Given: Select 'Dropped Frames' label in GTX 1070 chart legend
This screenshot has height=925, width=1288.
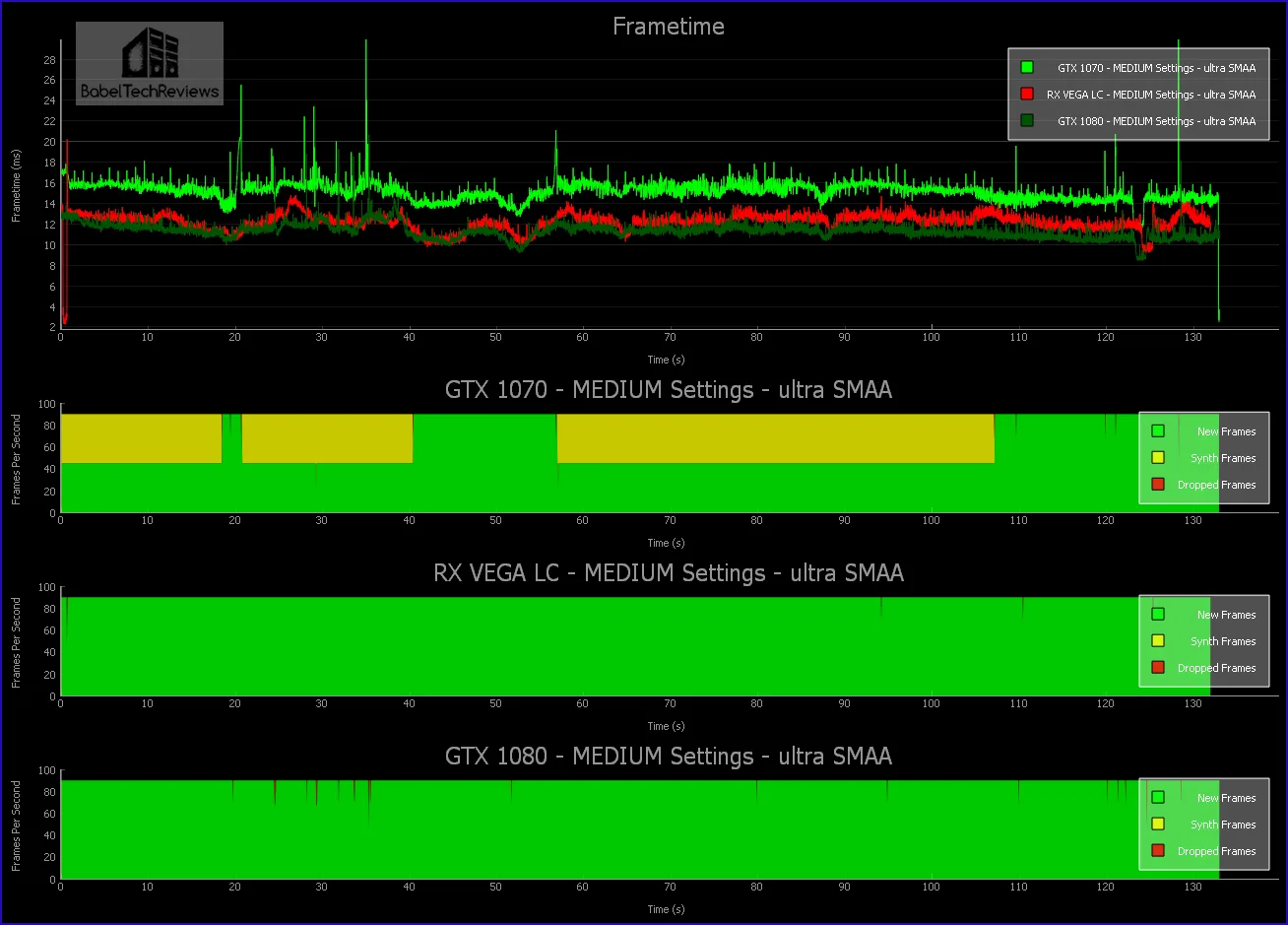Looking at the screenshot, I should tap(1216, 485).
